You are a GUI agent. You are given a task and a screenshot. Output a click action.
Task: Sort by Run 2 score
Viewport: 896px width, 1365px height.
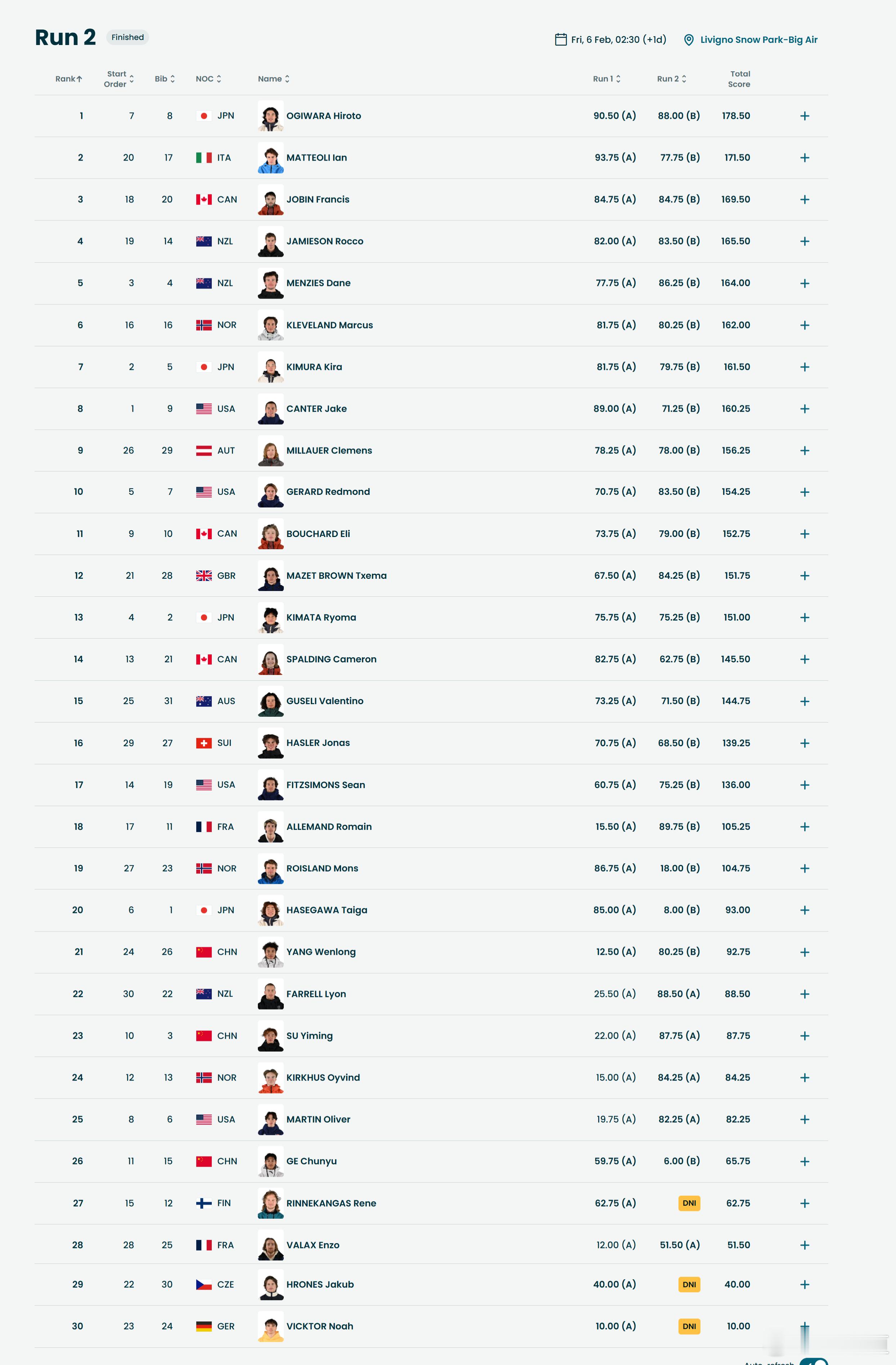672,79
